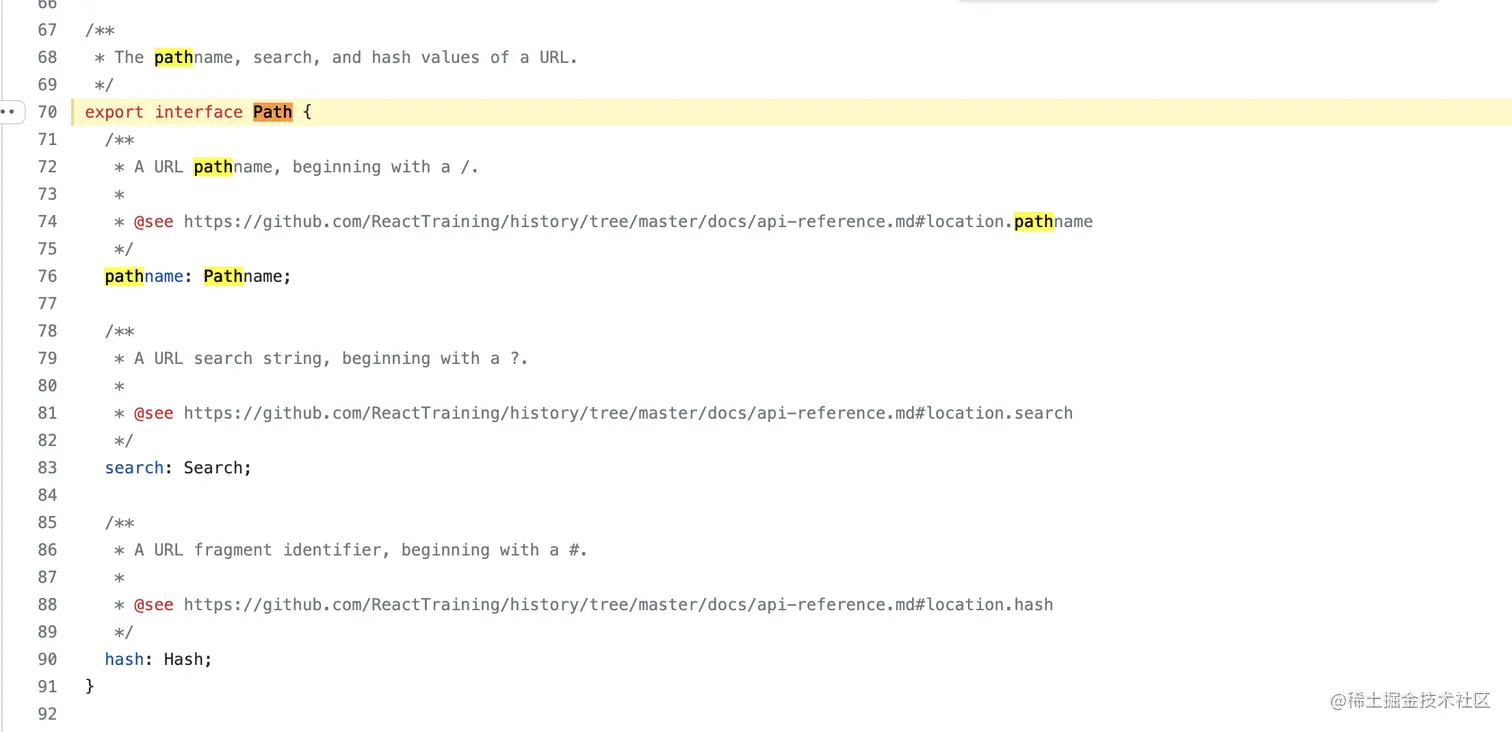Click the hash property name

[x=124, y=659]
